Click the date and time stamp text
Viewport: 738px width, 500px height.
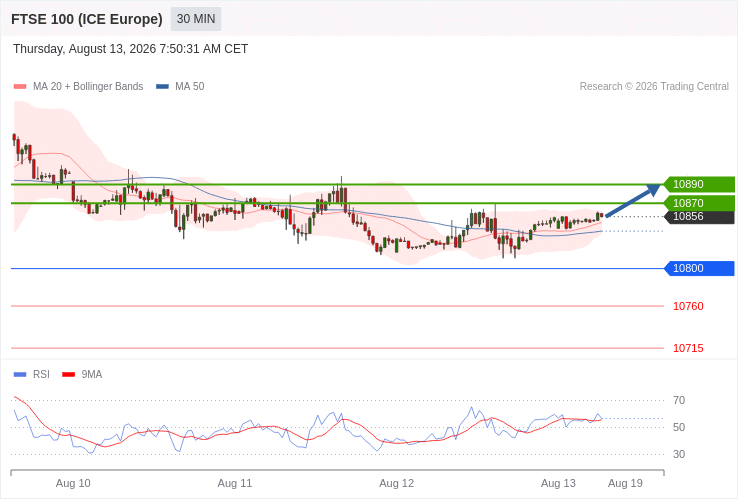click(x=130, y=49)
